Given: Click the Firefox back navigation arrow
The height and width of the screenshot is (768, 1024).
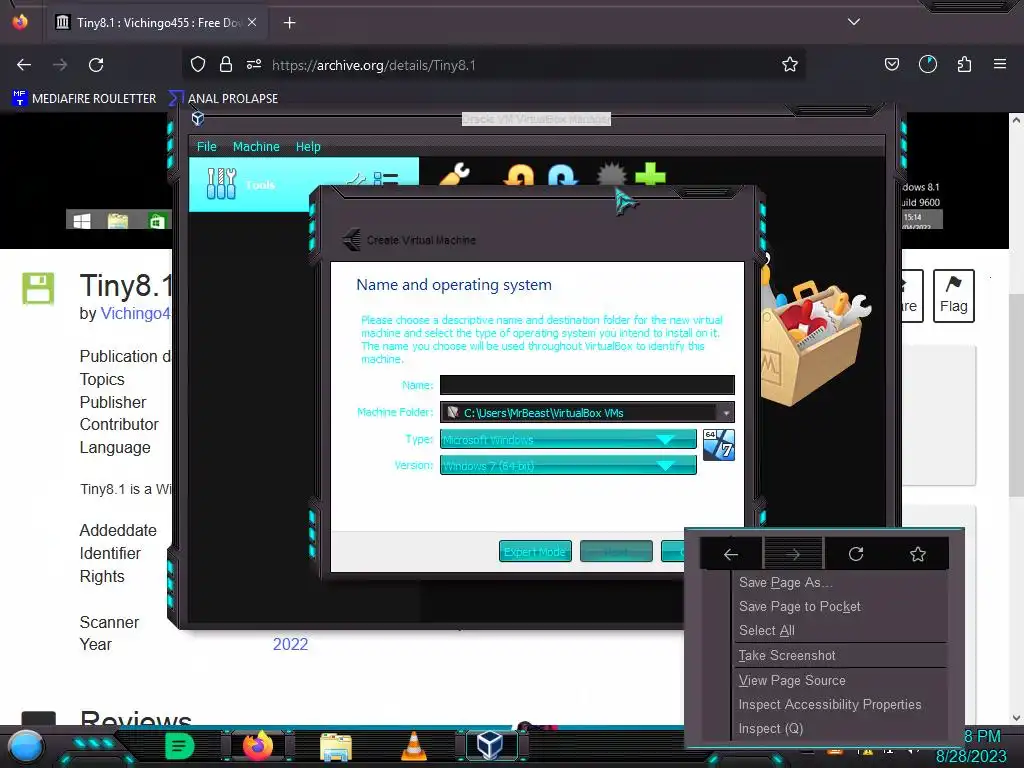Looking at the screenshot, I should pos(24,65).
